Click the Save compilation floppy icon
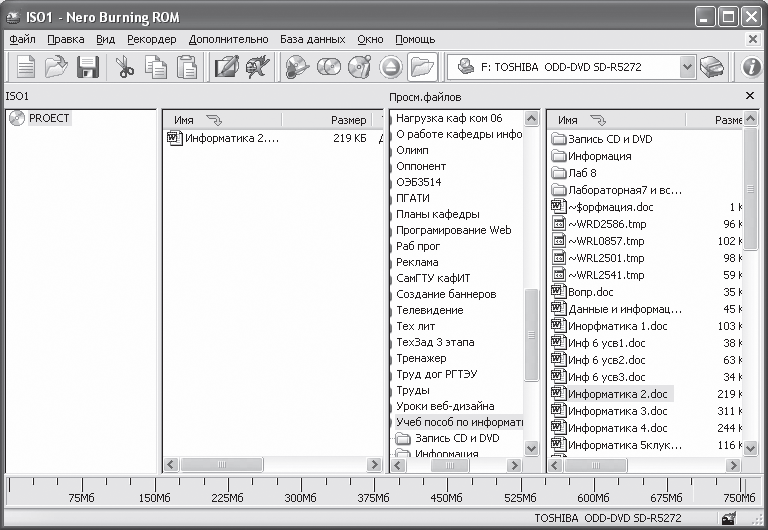Image resolution: width=768 pixels, height=530 pixels. [x=87, y=67]
